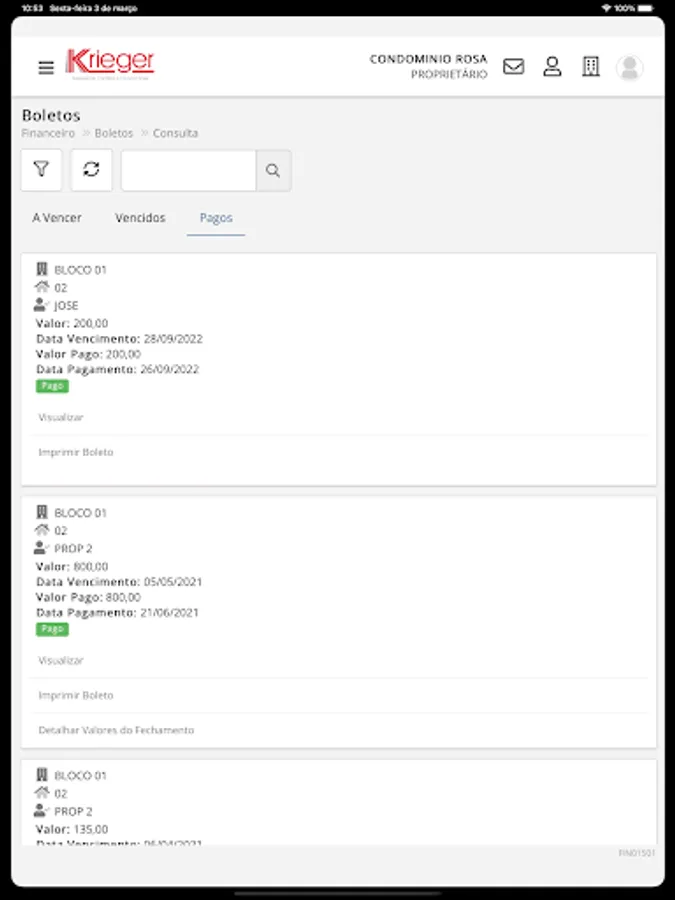This screenshot has height=900, width=675.
Task: Open the filter funnel button
Action: pos(41,170)
